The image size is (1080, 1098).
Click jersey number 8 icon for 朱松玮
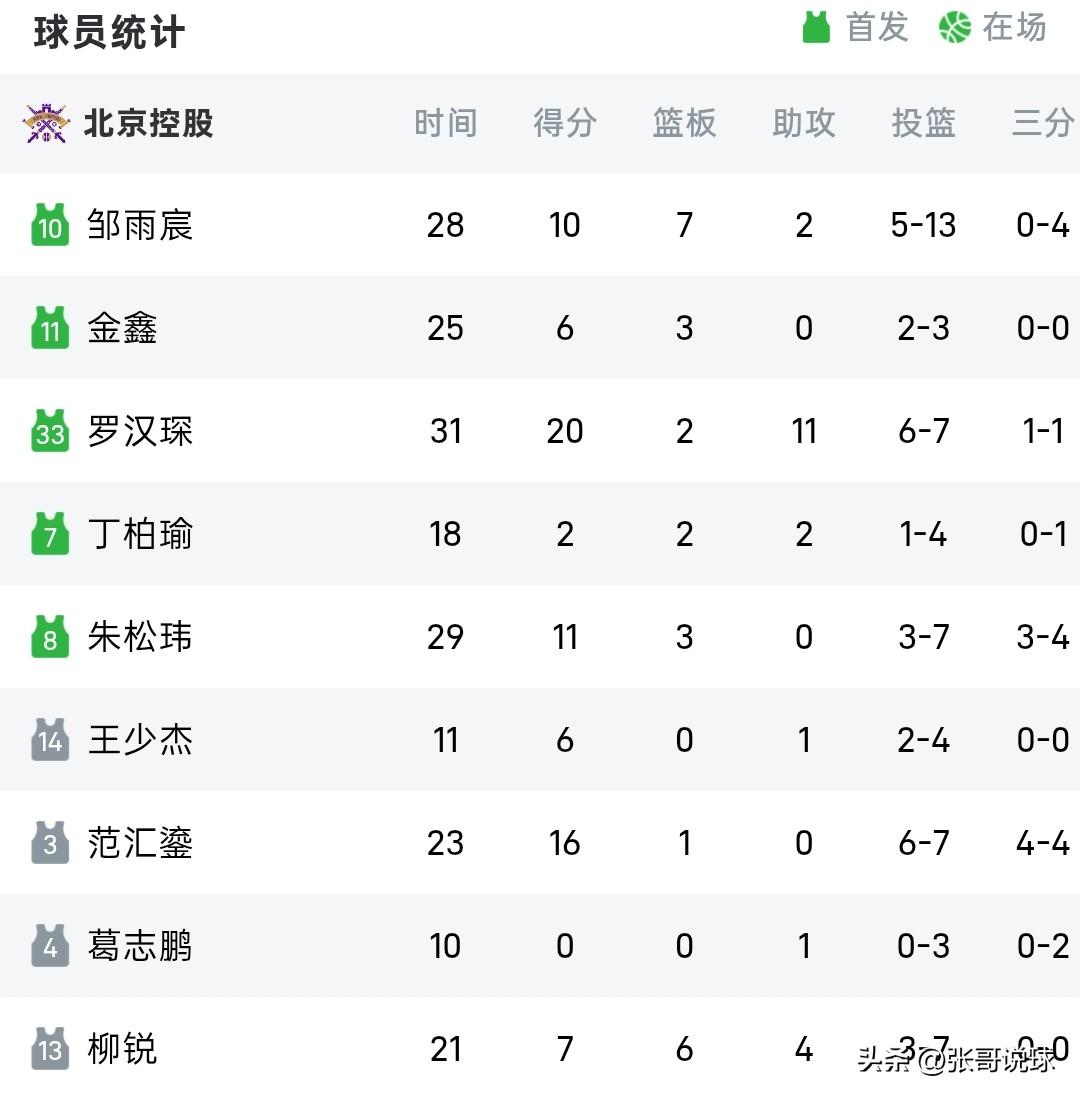(50, 637)
